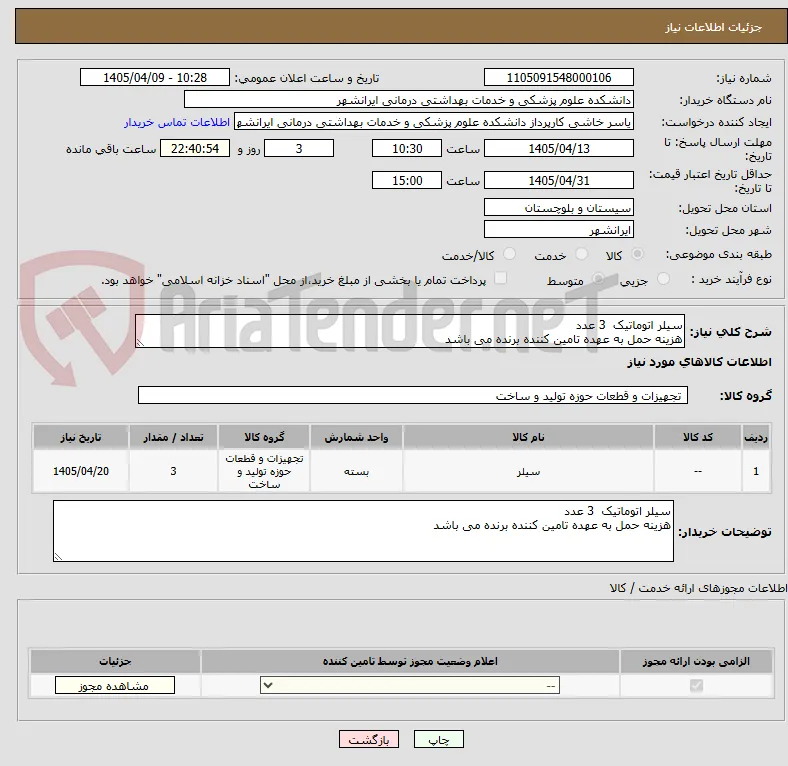Image resolution: width=788 pixels, height=766 pixels.
Task: Click the الزامی بودن ارائه مجوز header
Action: click(696, 661)
